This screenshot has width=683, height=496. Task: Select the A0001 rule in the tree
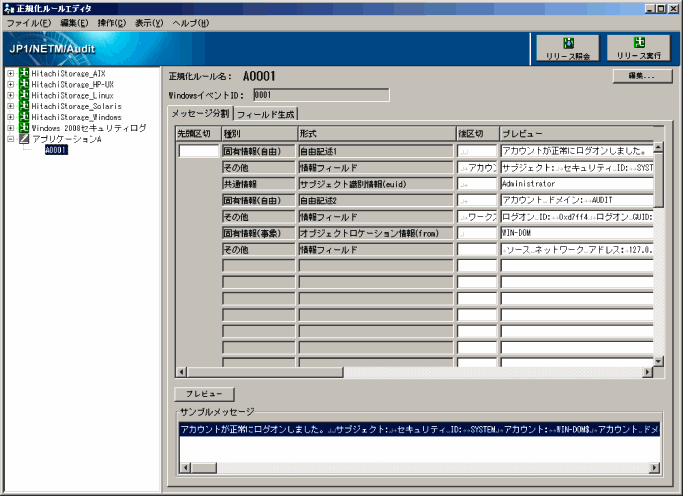(x=56, y=150)
